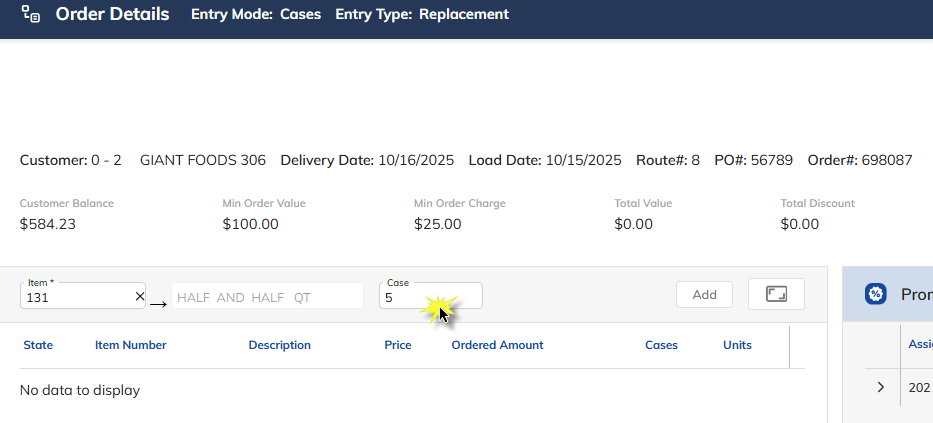Sort by Item Number column header
This screenshot has width=933, height=423.
tap(130, 345)
